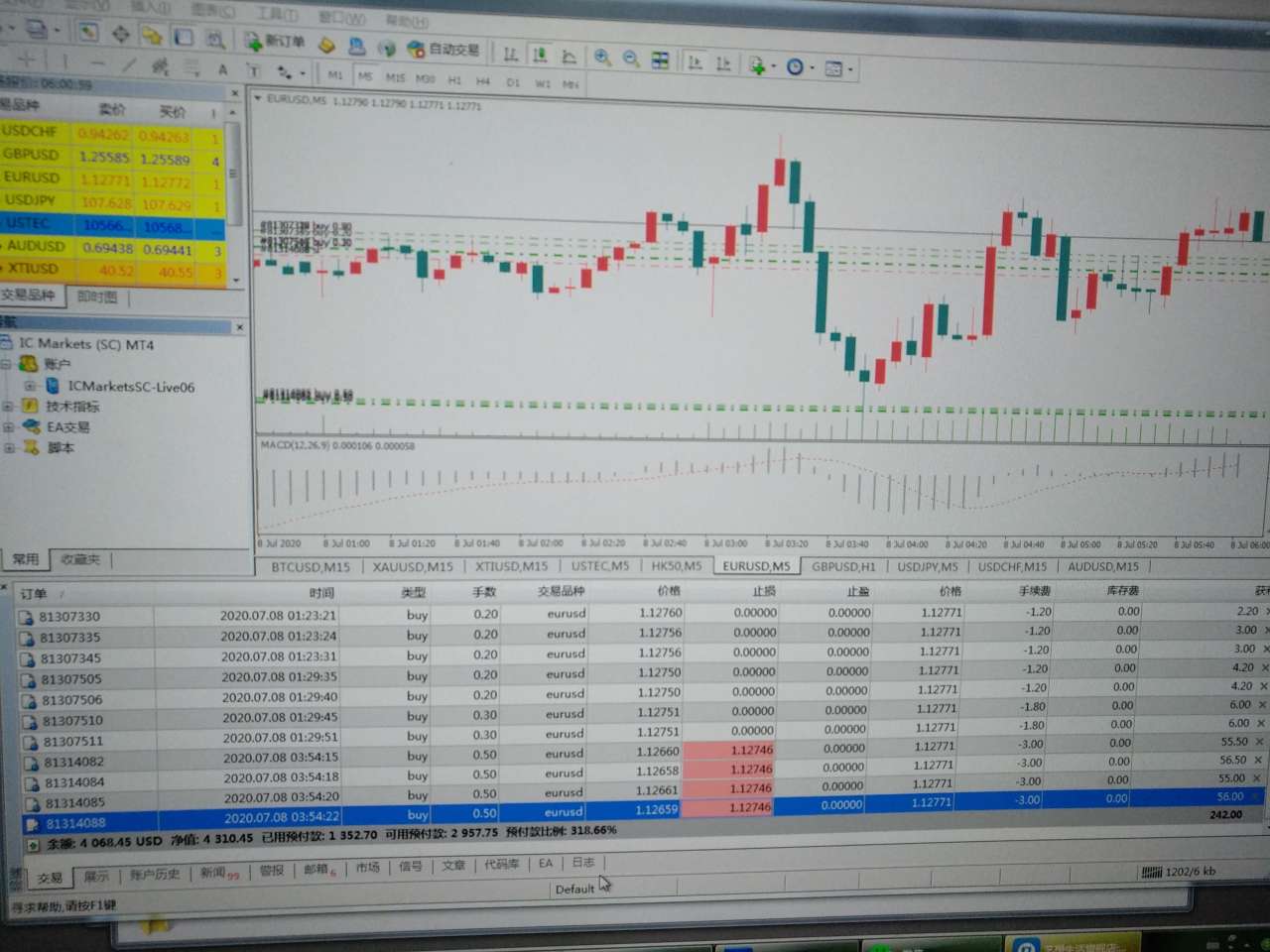This screenshot has width=1270, height=952.
Task: Toggle chart shift
Action: click(x=723, y=62)
